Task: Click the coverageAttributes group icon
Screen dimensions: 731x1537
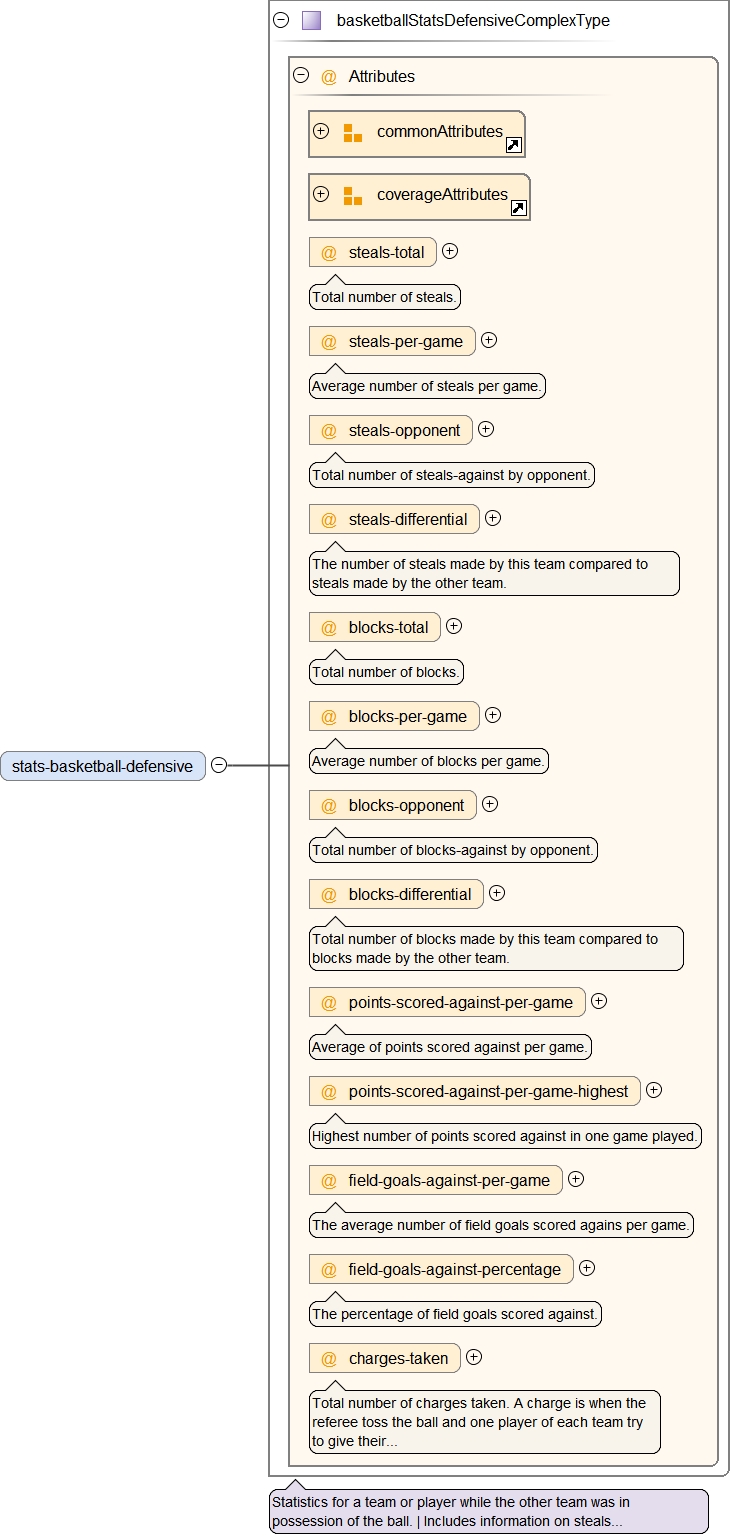Action: pyautogui.click(x=353, y=196)
